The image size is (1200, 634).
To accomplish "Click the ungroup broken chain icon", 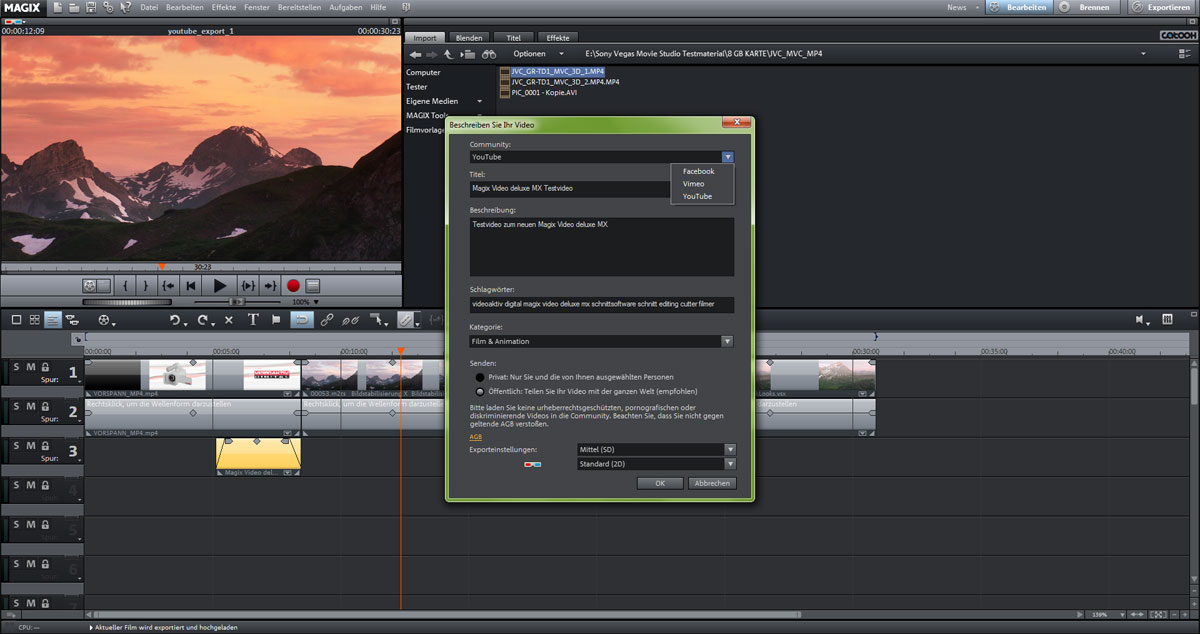I will point(351,320).
